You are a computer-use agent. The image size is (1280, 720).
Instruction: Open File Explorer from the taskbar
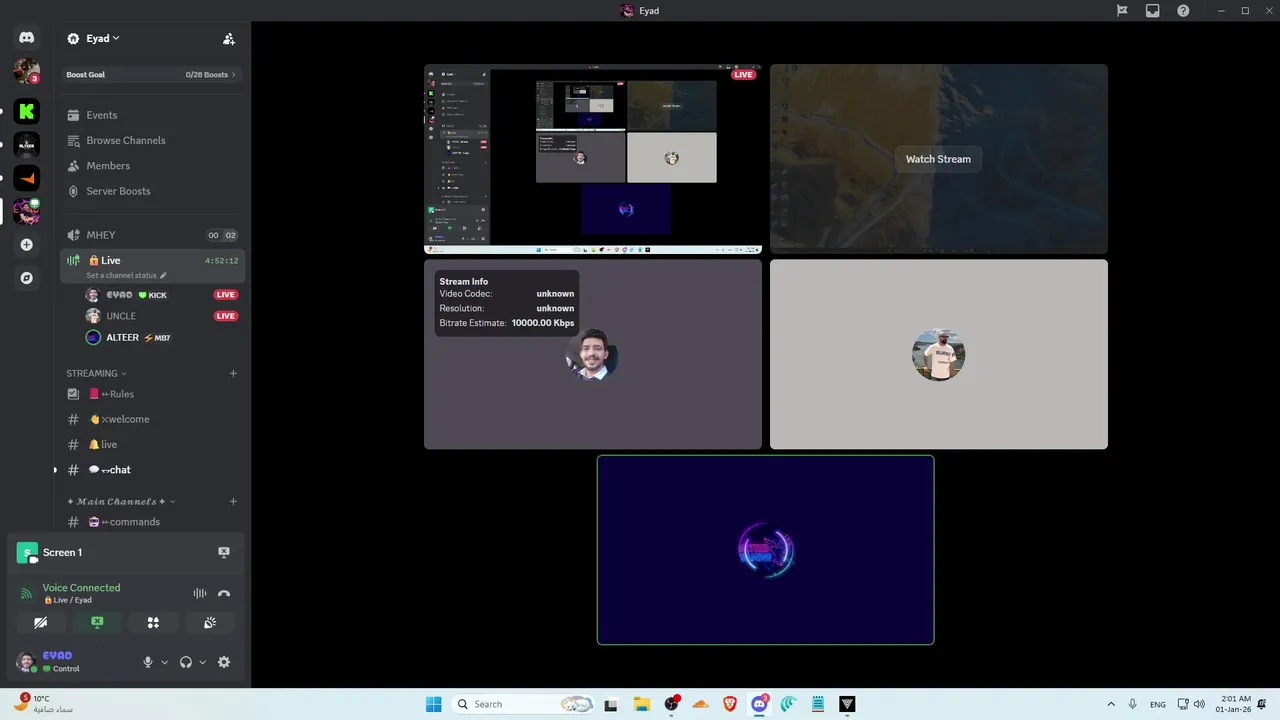point(642,704)
